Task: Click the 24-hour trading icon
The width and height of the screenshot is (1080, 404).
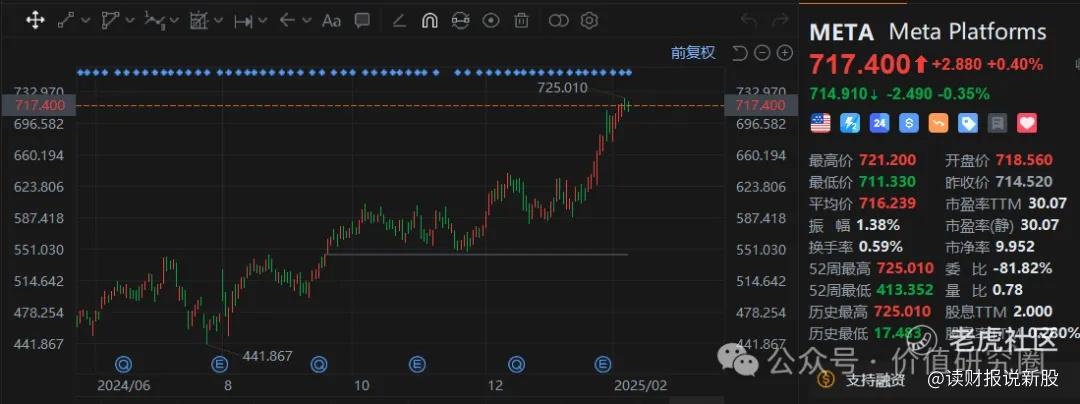Action: tap(880, 123)
